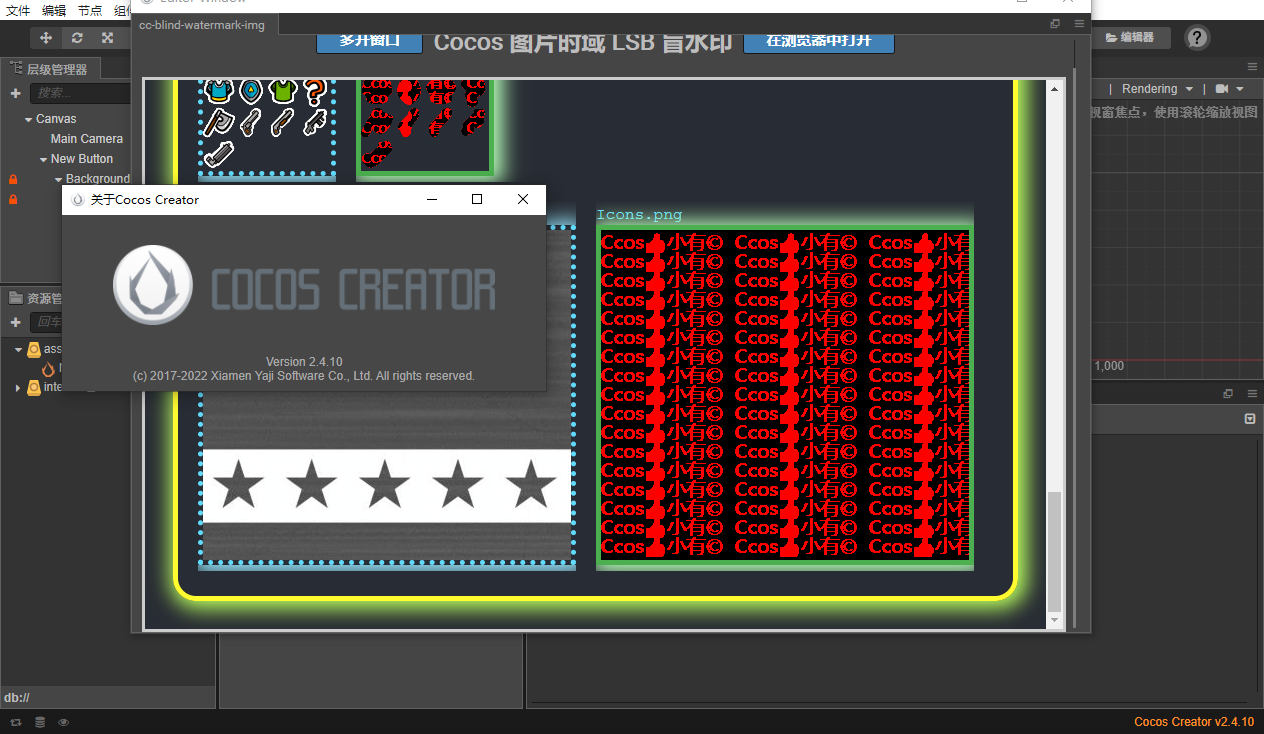This screenshot has width=1264, height=734.
Task: Click the Xiamen Yaji copyright text
Action: click(304, 376)
